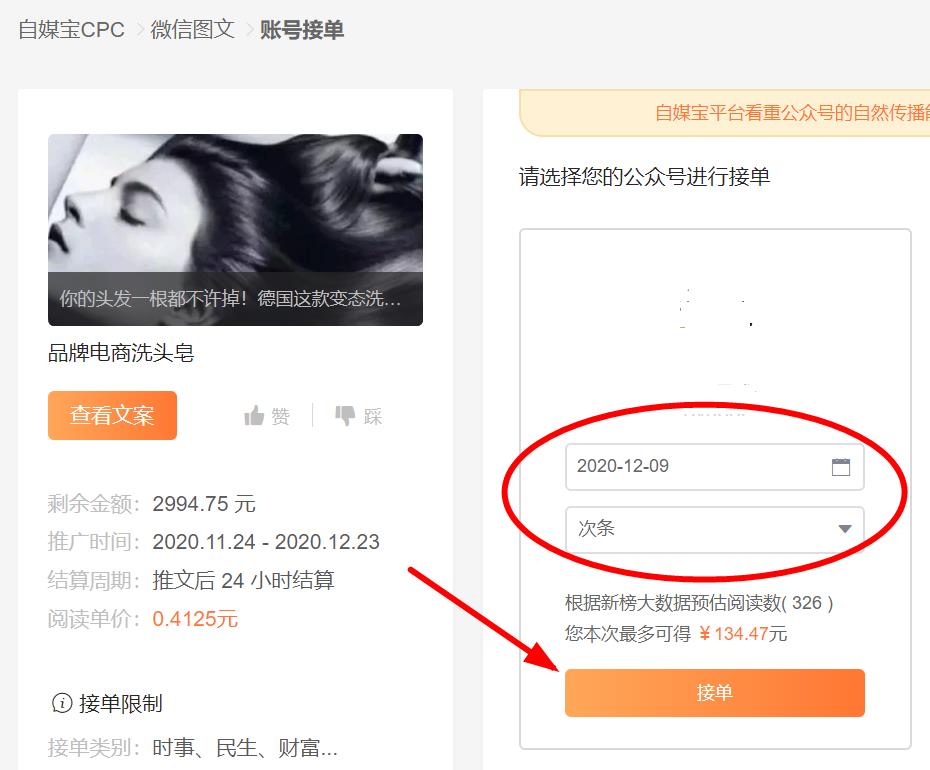Viewport: 930px width, 770px height.
Task: Click estimated reads text 根据新榜大数据预估阅读数
Action: pyautogui.click(x=699, y=603)
